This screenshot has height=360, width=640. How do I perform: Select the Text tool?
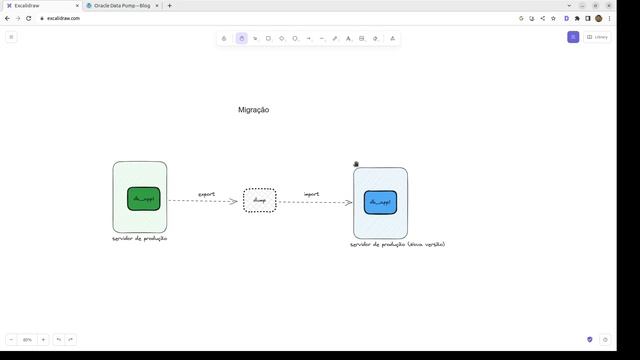pos(349,38)
